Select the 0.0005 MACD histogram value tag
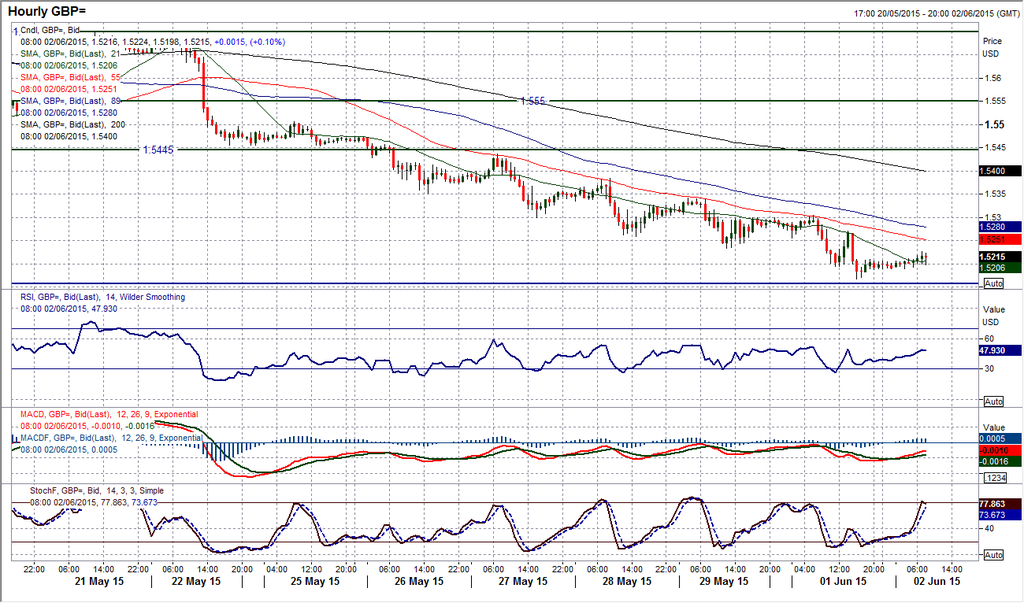This screenshot has height=603, width=1024. [1000, 439]
